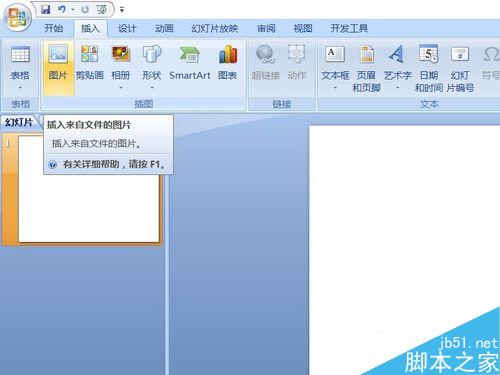The image size is (500, 375).
Task: Click the 符号 symbol omega icon
Action: (x=491, y=54)
